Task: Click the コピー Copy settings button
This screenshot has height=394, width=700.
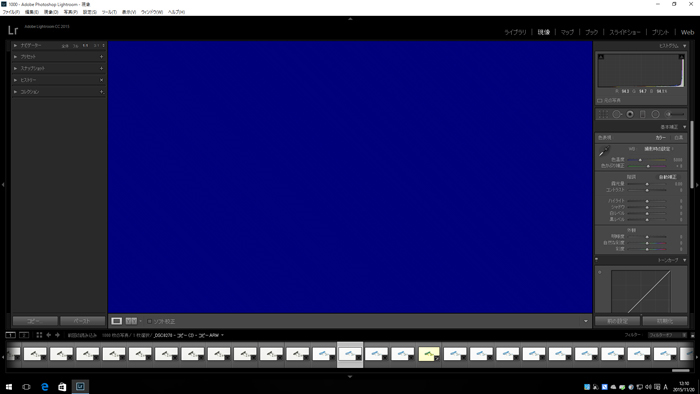Action: click(x=35, y=321)
